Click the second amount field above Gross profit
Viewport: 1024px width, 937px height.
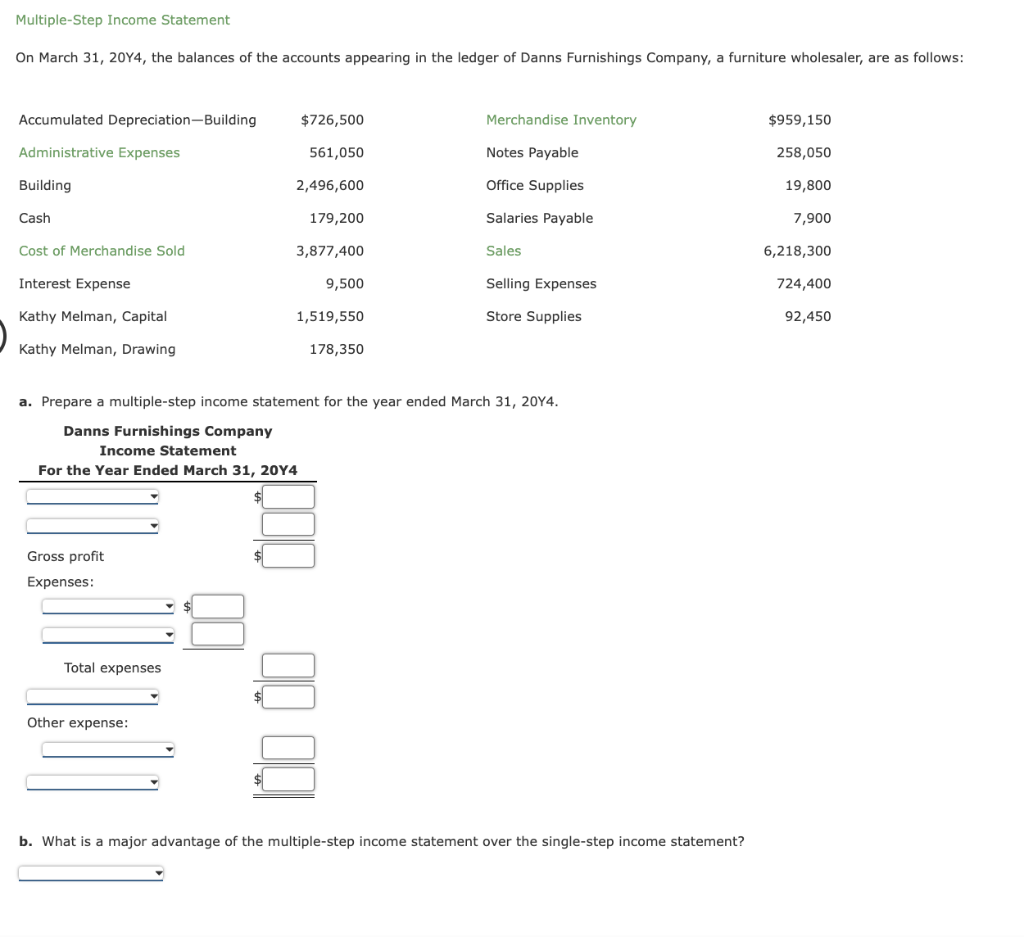(x=288, y=524)
